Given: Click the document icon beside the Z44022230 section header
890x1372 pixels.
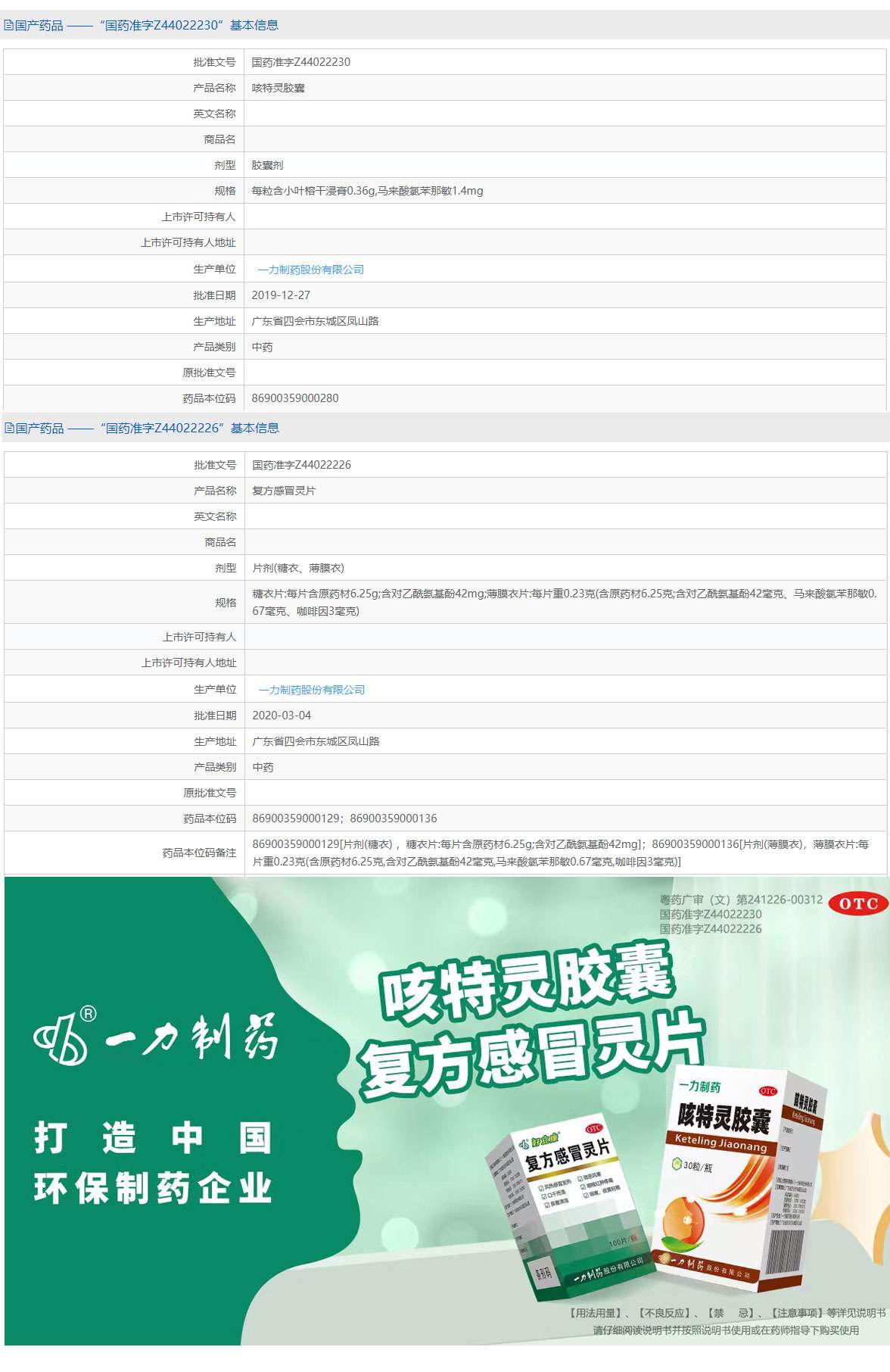Looking at the screenshot, I should 9,25.
